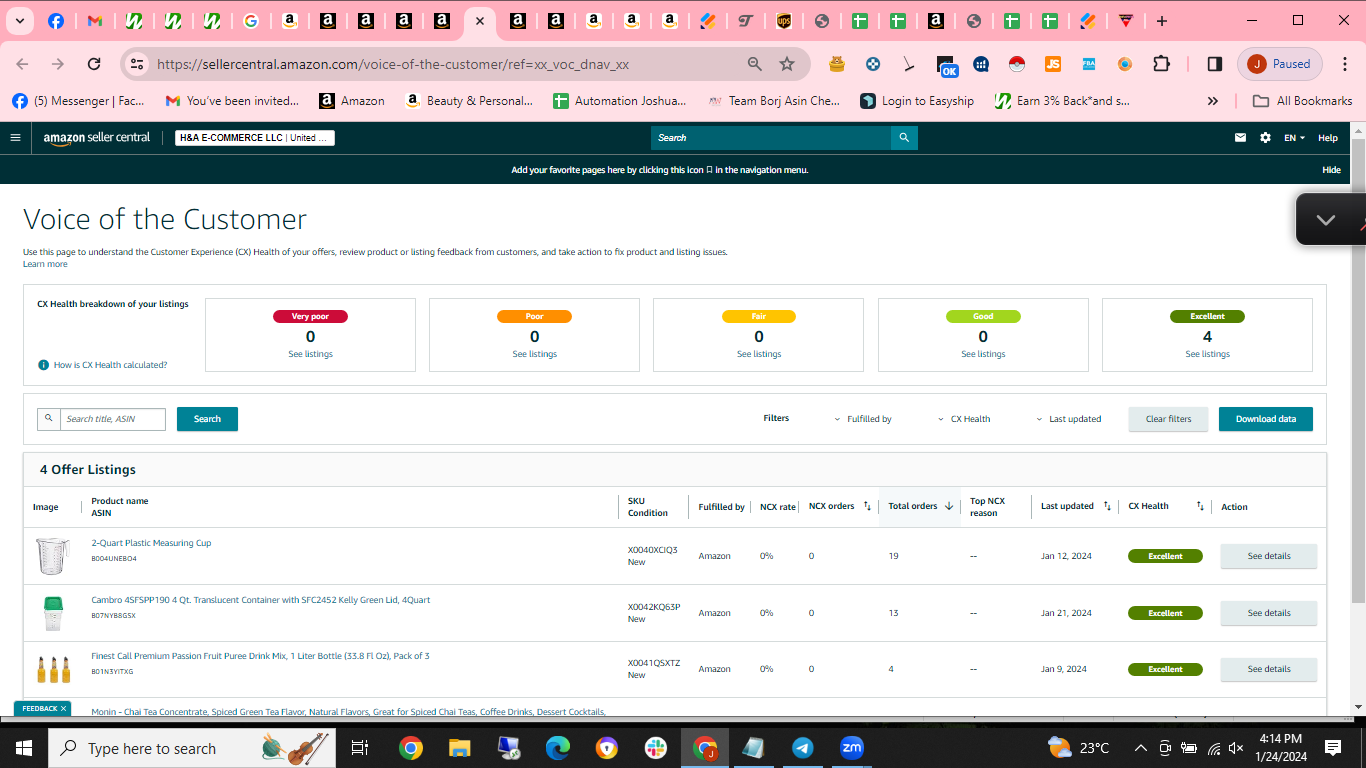Open the Chrome extensions puzzle icon
Image resolution: width=1366 pixels, height=768 pixels.
click(x=1161, y=64)
